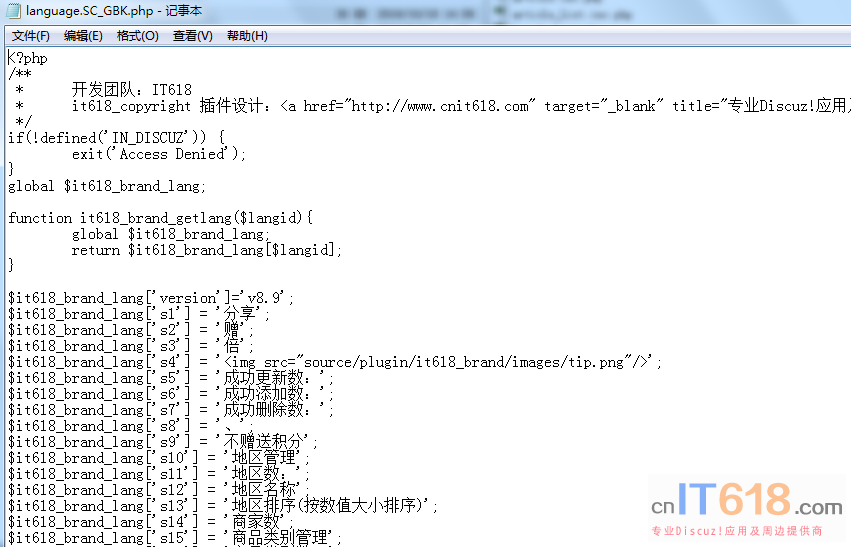Click the 's13' line '地区排序'
The image size is (851, 547).
(223, 506)
